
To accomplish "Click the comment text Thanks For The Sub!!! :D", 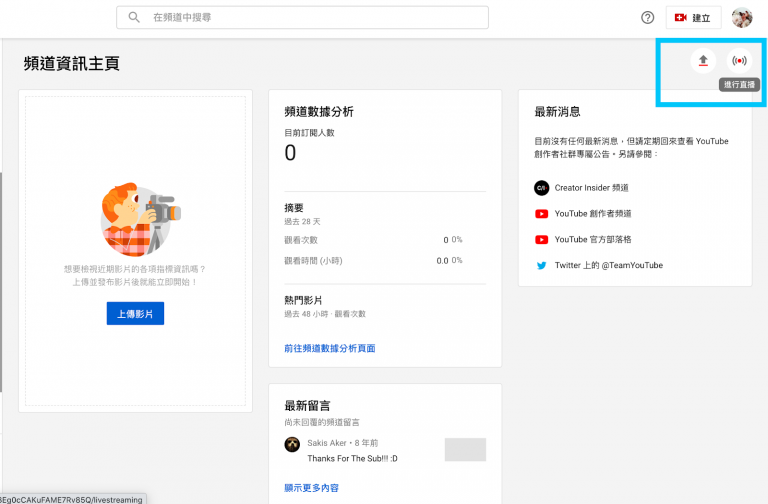I will click(352, 458).
